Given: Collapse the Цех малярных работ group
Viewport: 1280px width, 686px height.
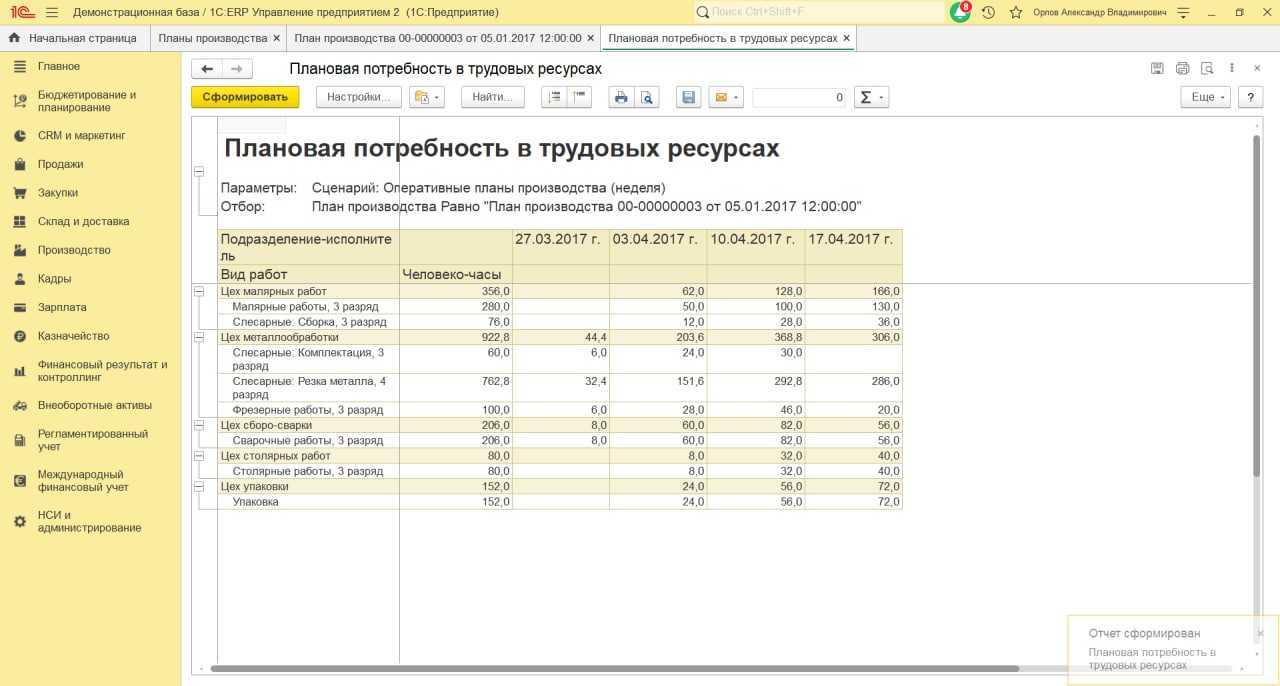Looking at the screenshot, I should [x=198, y=291].
